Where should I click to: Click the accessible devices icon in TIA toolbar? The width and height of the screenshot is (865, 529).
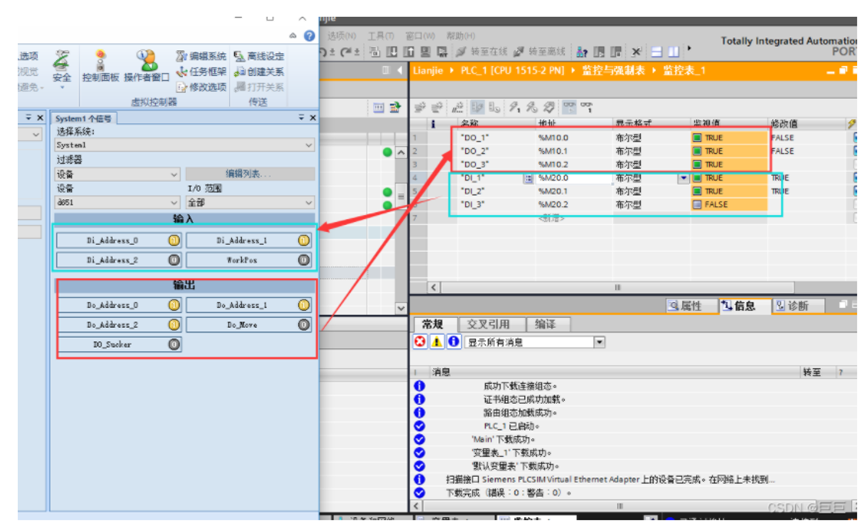(x=582, y=52)
